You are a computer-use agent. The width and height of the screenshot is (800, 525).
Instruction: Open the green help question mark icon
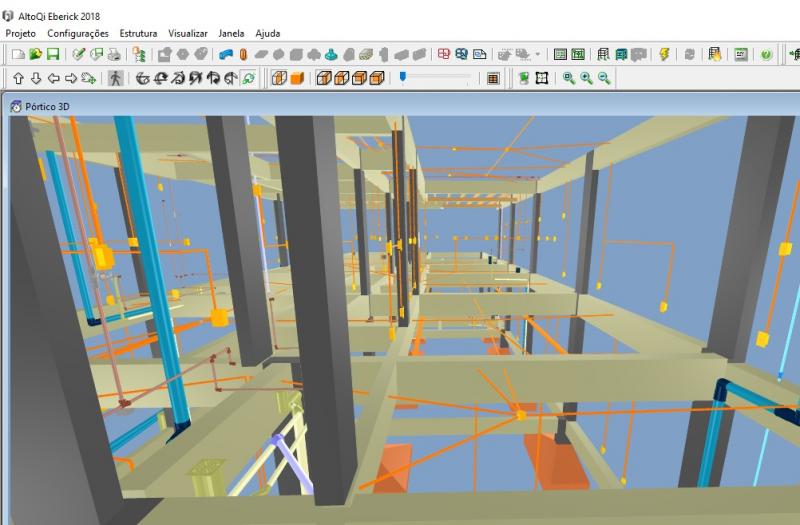pos(766,55)
